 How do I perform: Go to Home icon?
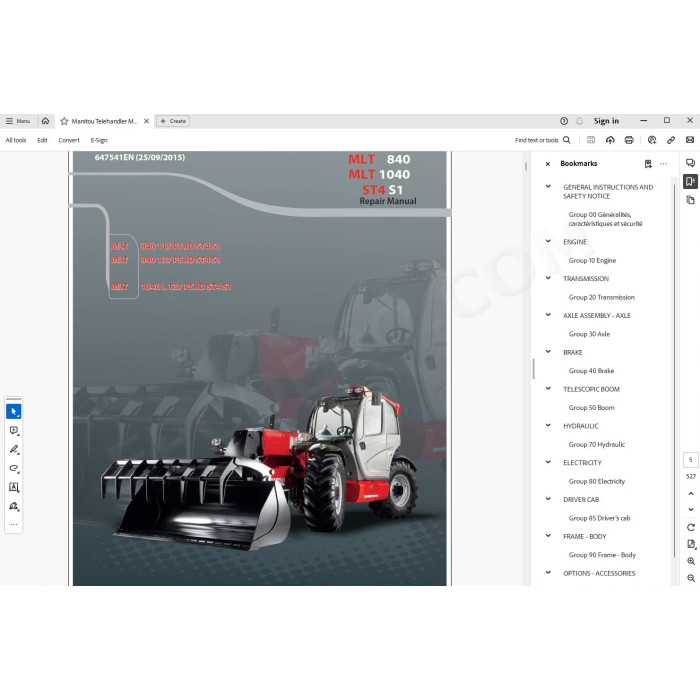(46, 121)
